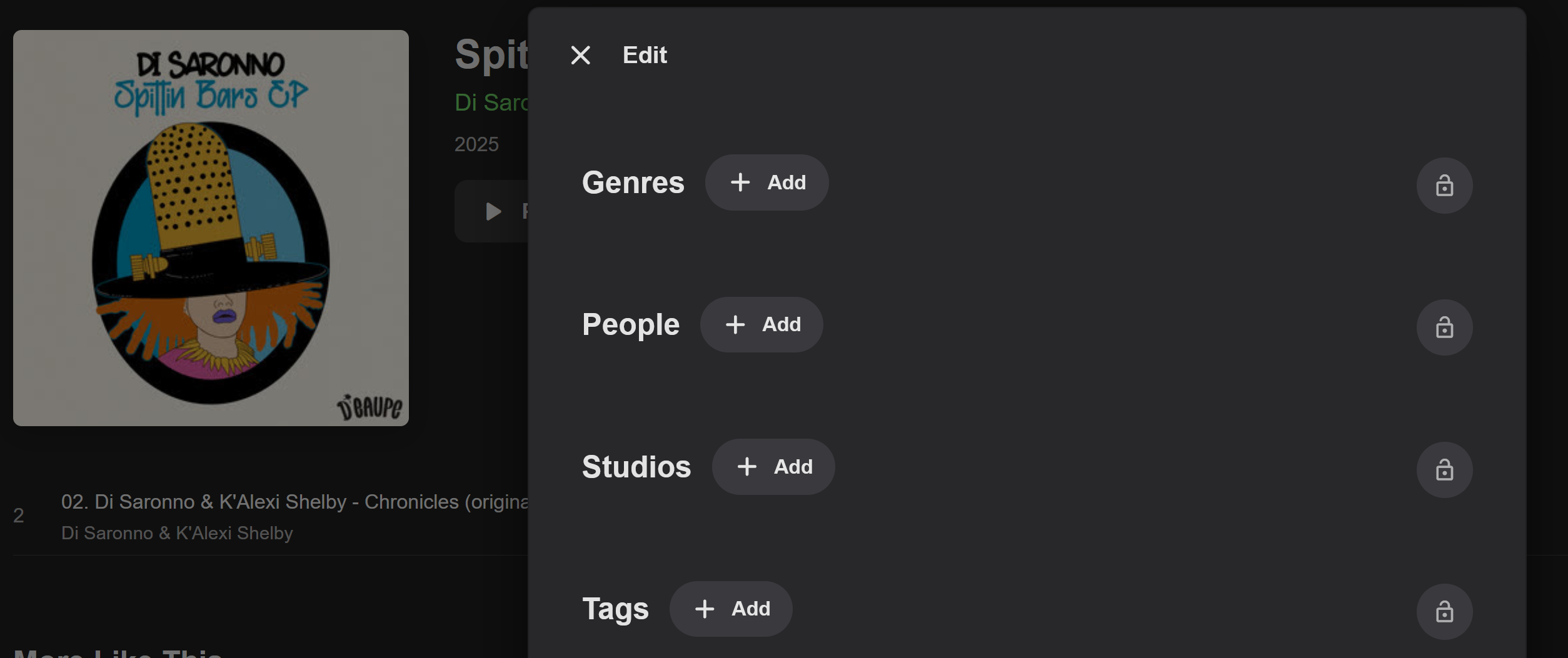Lock the Tags field

(x=1444, y=612)
